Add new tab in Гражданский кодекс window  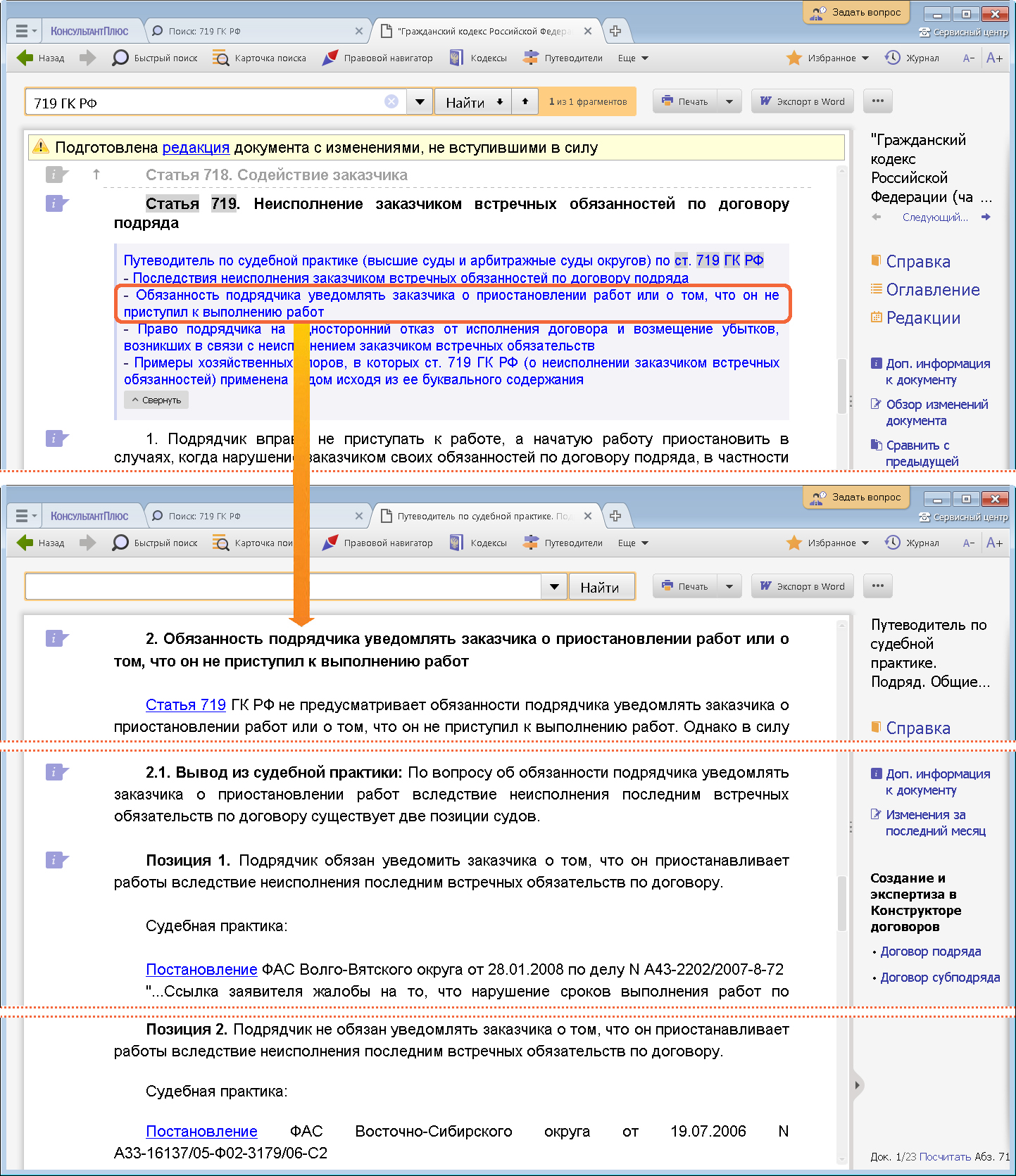[615, 31]
